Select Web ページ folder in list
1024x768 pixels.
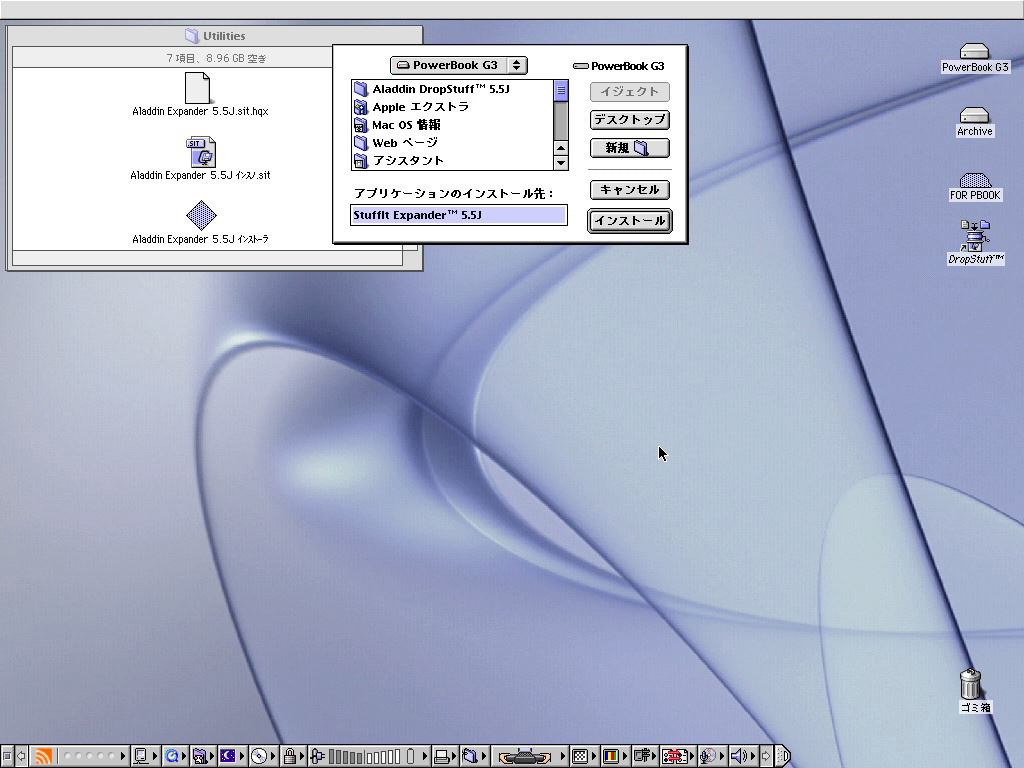(x=452, y=142)
